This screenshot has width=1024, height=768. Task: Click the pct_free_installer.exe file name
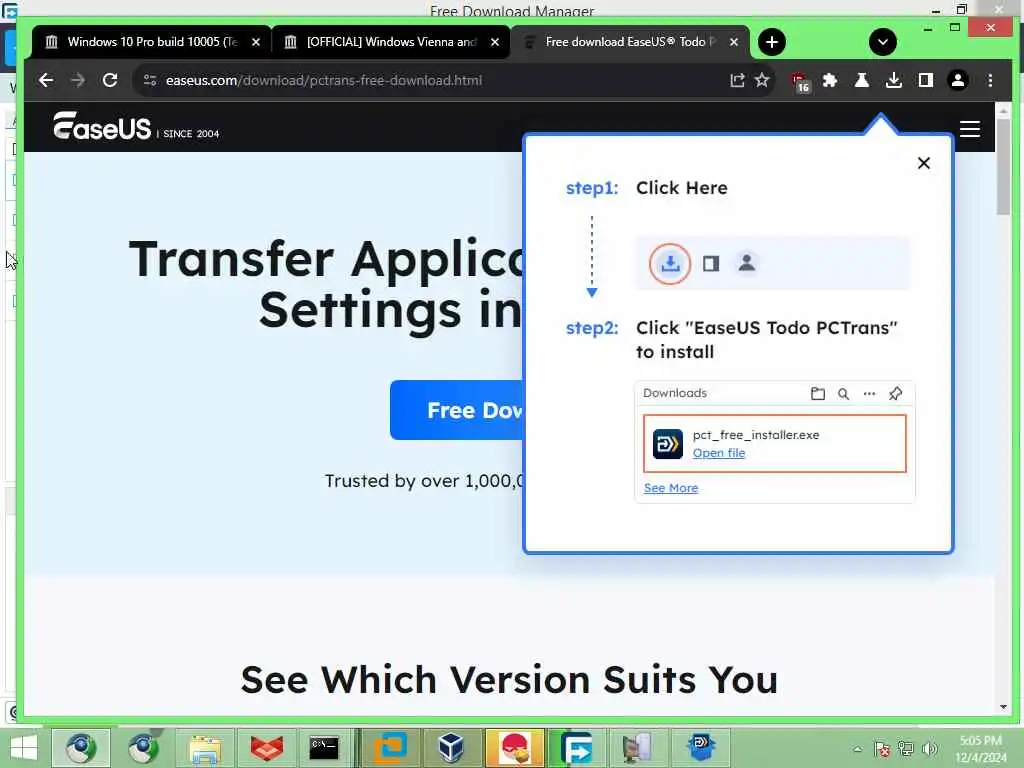[x=756, y=435]
